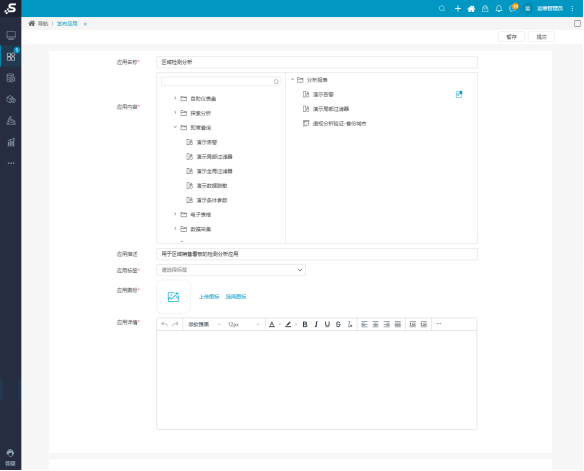The height and width of the screenshot is (471, 584).
Task: Open the 请选择标签 tag dropdown
Action: (231, 270)
